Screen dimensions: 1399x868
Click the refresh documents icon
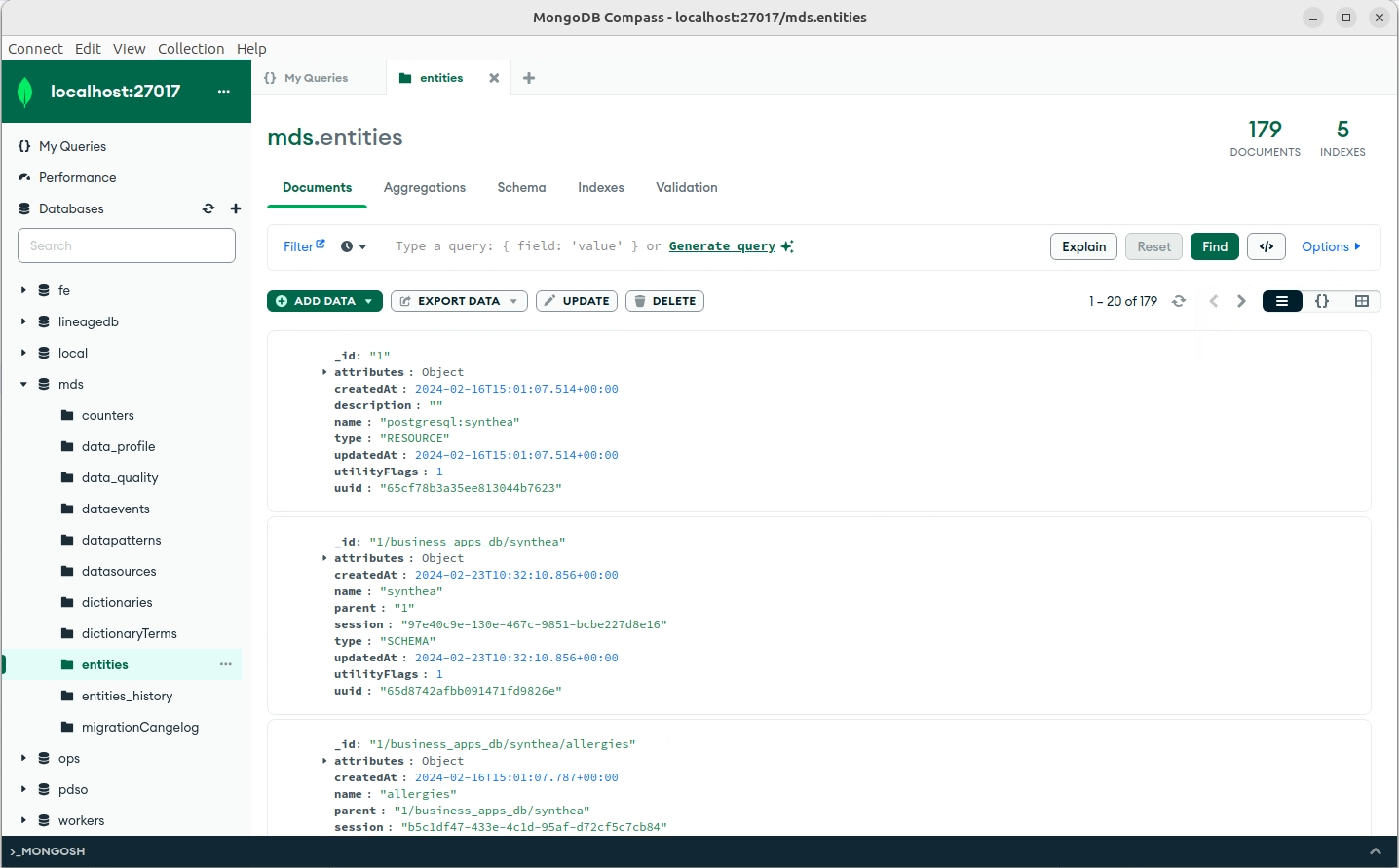pyautogui.click(x=1179, y=301)
